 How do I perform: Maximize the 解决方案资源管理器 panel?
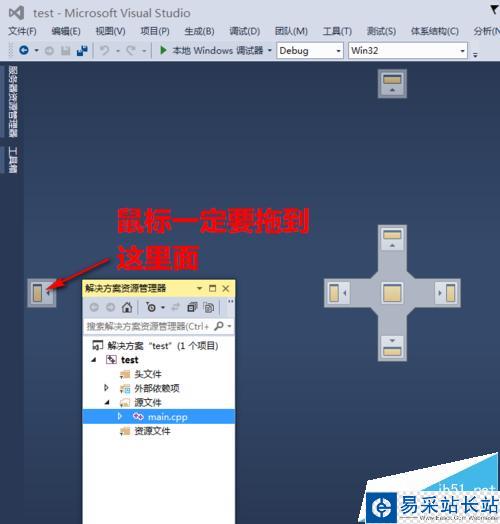tap(212, 288)
